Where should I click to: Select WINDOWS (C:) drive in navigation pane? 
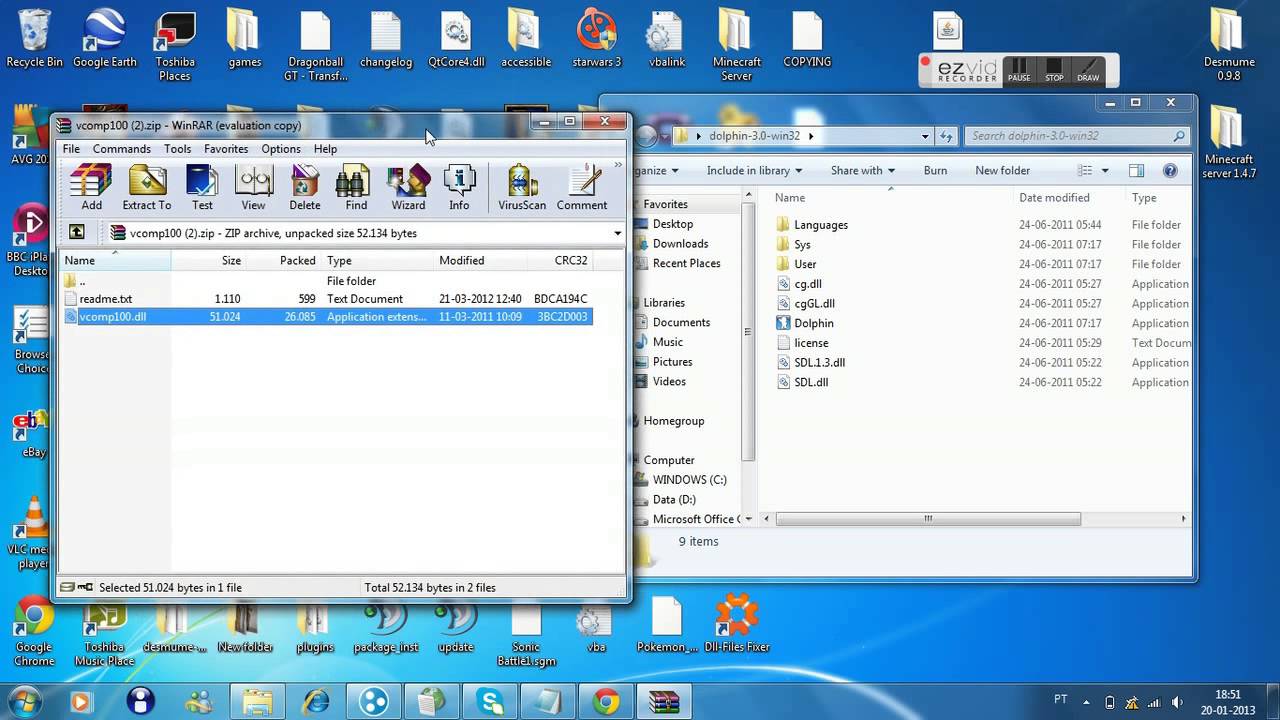point(689,480)
